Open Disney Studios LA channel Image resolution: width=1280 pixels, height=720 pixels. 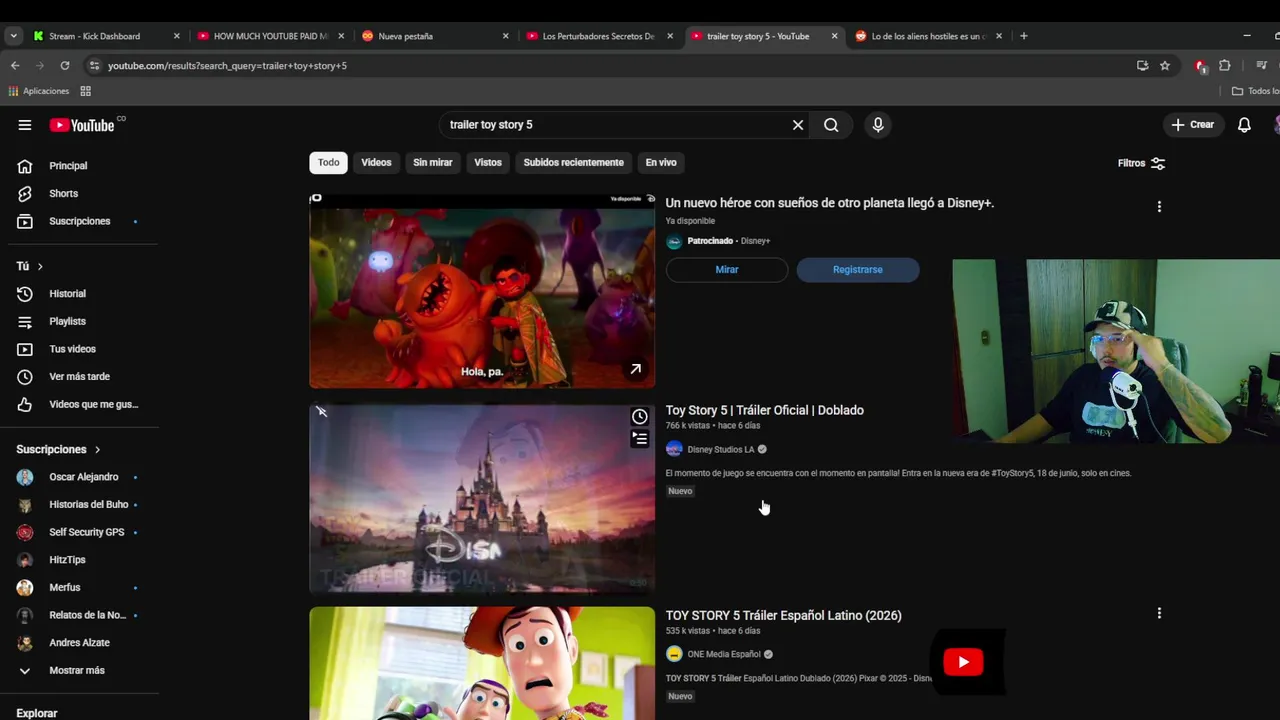[x=720, y=450]
